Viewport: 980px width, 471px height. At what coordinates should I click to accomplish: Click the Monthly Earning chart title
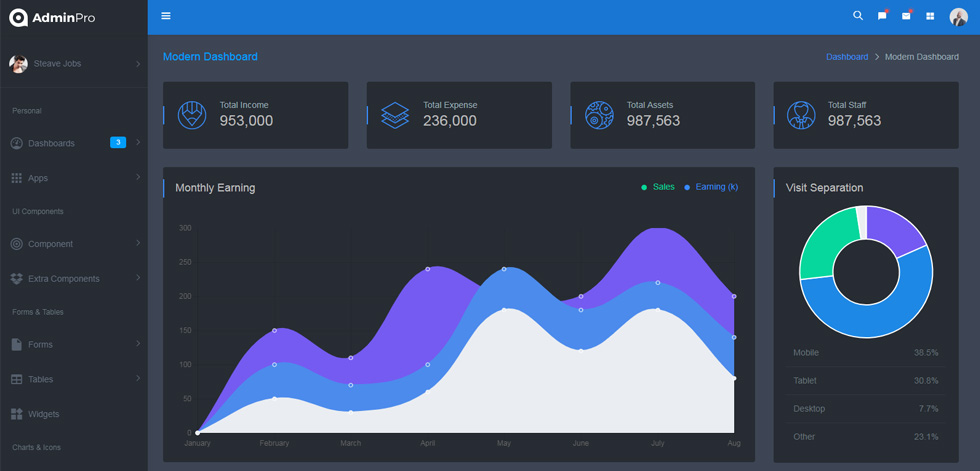pos(215,188)
